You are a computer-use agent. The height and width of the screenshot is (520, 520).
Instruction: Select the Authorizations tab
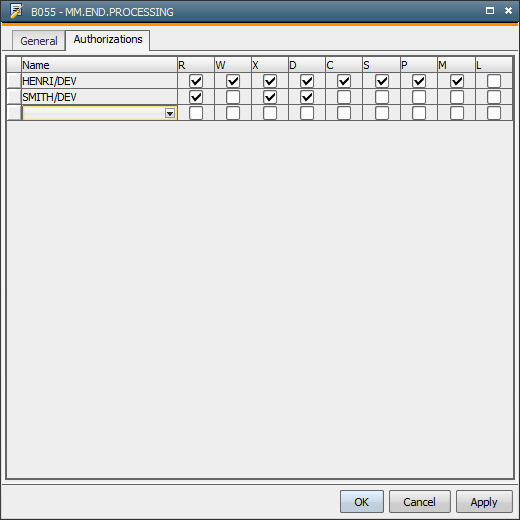click(x=108, y=40)
